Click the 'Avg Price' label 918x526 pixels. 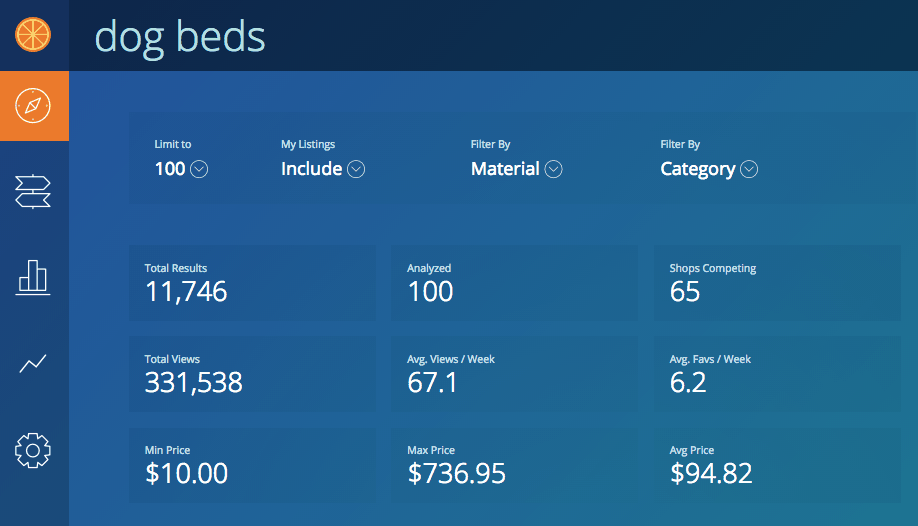[x=692, y=450]
